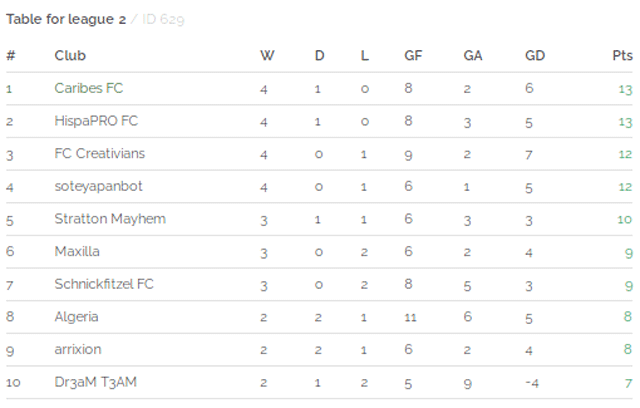
Task: Open the Caribes FC club link
Action: coord(89,88)
